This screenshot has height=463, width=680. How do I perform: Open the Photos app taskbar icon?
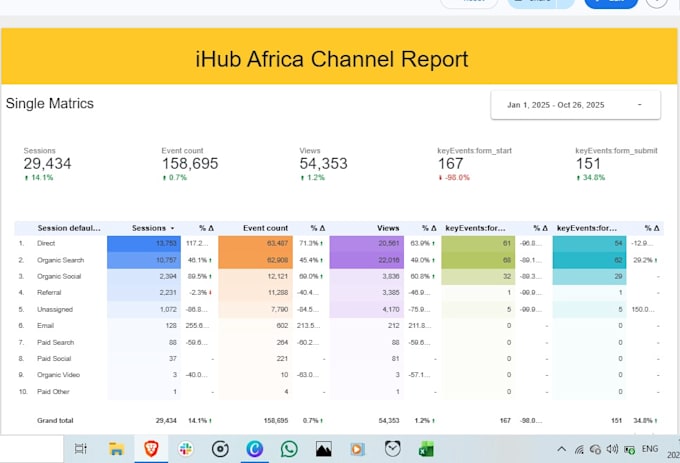point(324,449)
